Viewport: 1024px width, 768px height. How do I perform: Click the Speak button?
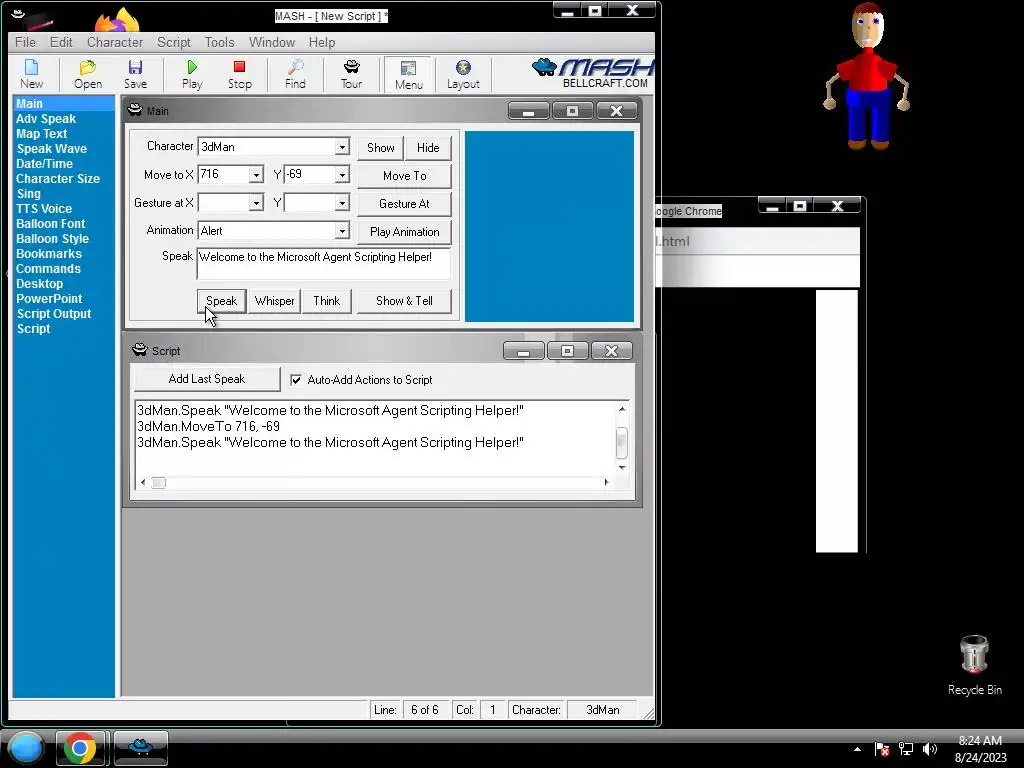tap(221, 301)
